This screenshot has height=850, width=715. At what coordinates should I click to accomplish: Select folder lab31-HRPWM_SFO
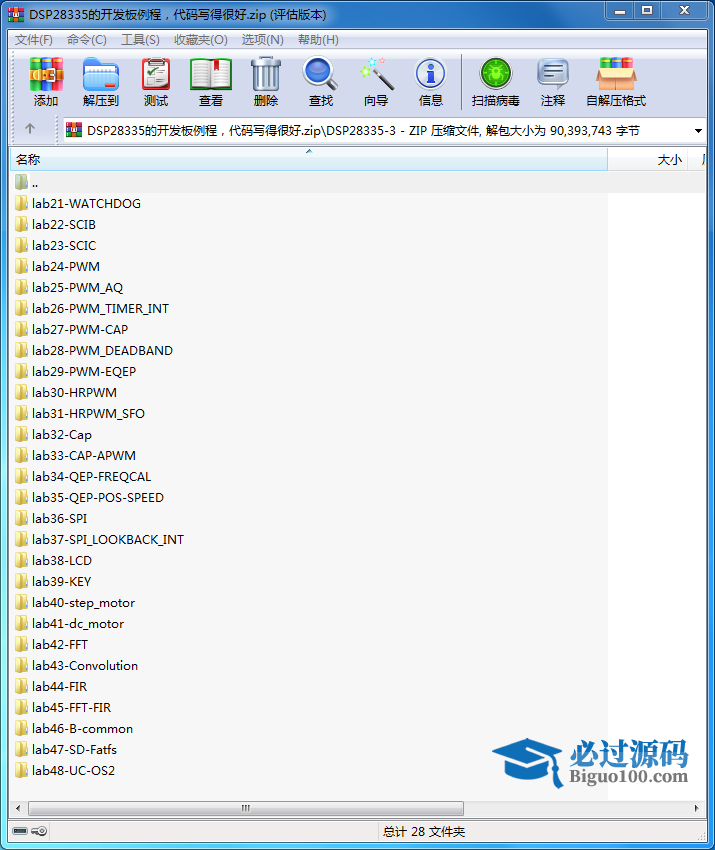[80, 414]
